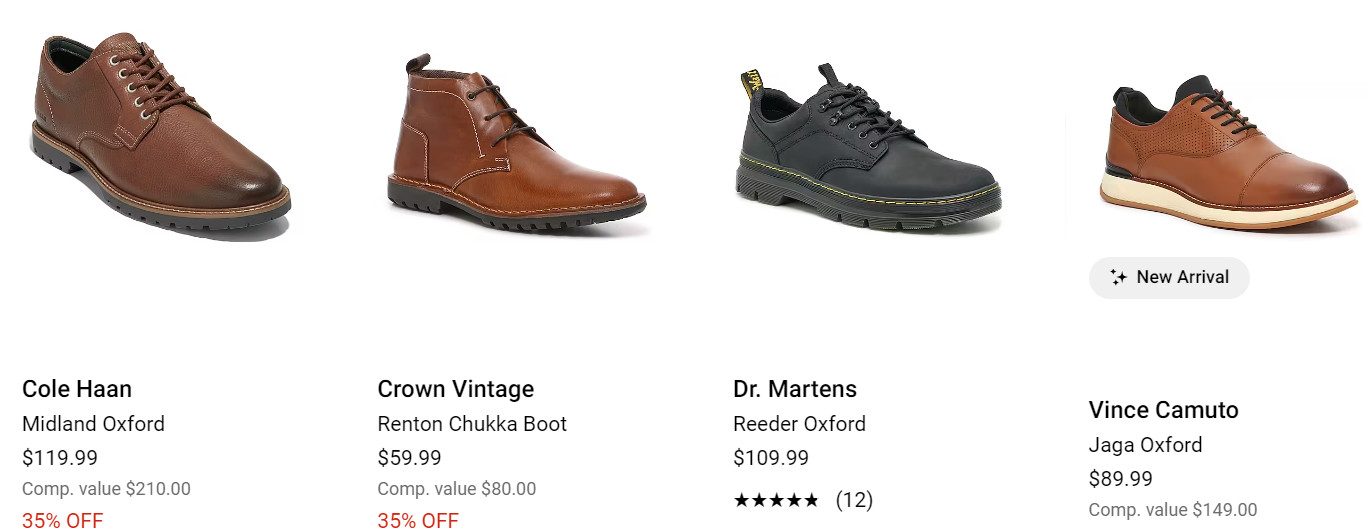Click the $109.99 Dr. Martens price
The height and width of the screenshot is (528, 1367).
pos(771,458)
